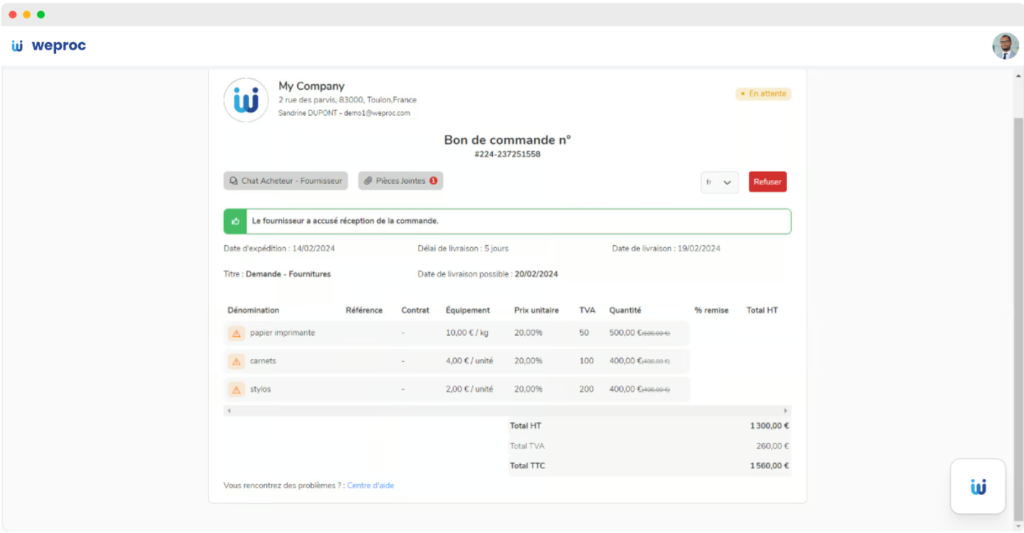Click the red attachment count badge
This screenshot has width=1024, height=533.
coord(433,181)
